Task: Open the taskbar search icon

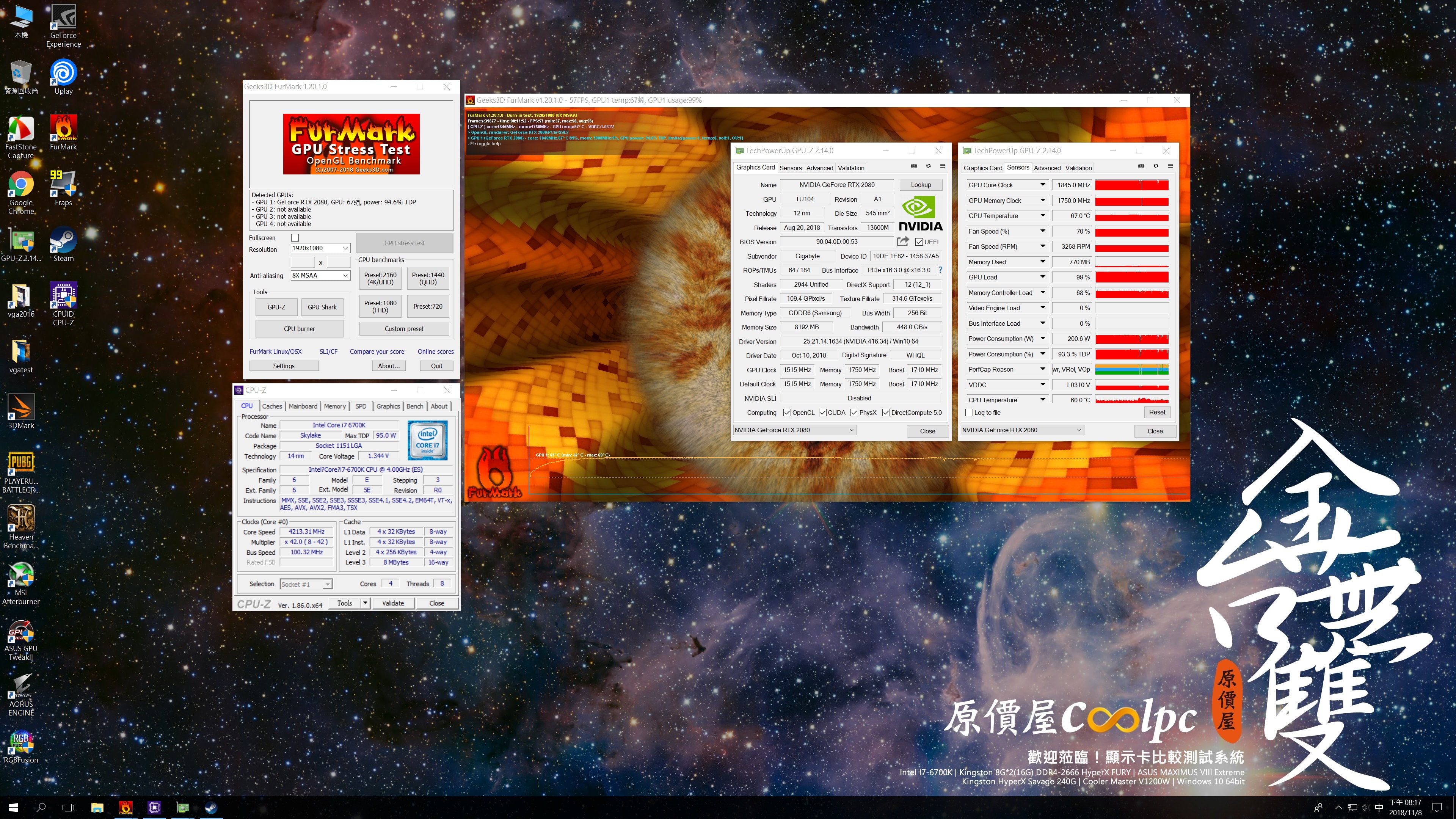Action: 41,807
